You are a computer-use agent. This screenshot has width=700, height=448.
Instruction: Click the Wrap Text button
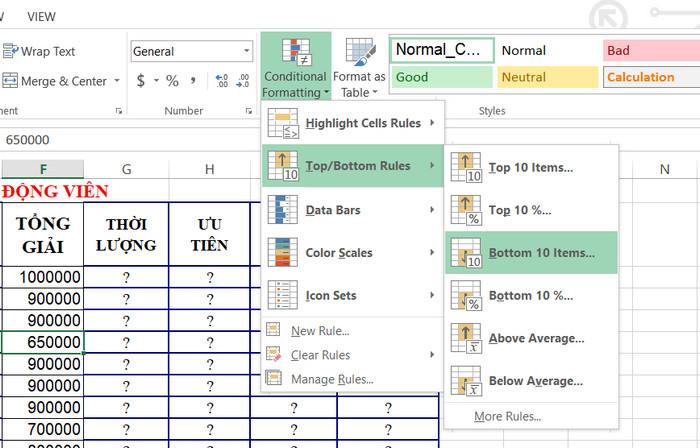point(39,51)
